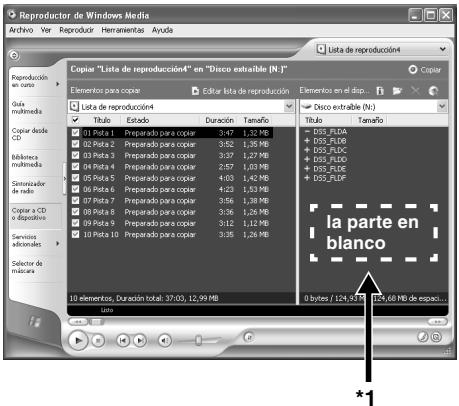Expand the DSS_FLDF folder
Screen dimensions: 459x406
[x=307, y=178]
